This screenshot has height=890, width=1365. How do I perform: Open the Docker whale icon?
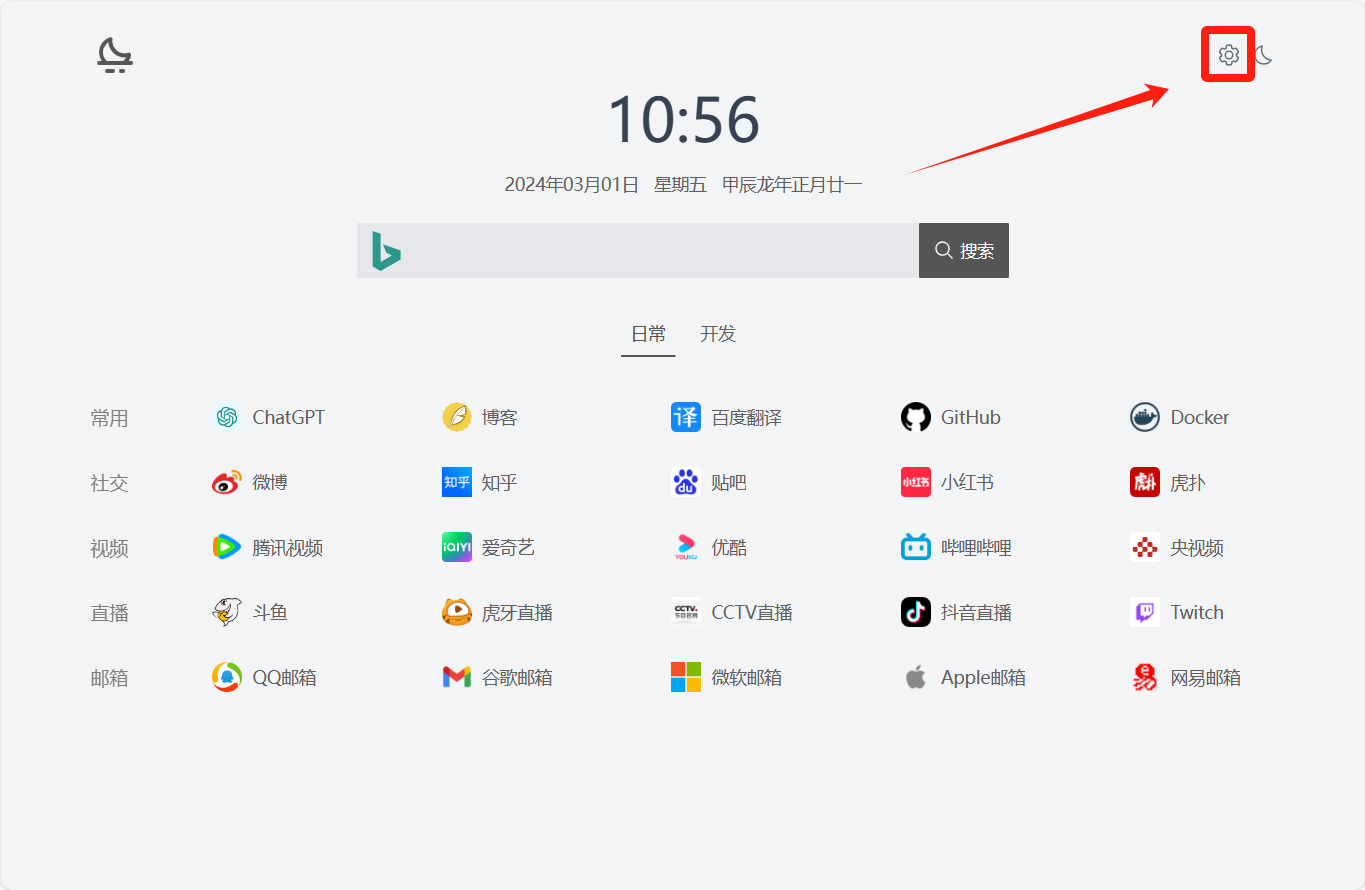pyautogui.click(x=1144, y=417)
